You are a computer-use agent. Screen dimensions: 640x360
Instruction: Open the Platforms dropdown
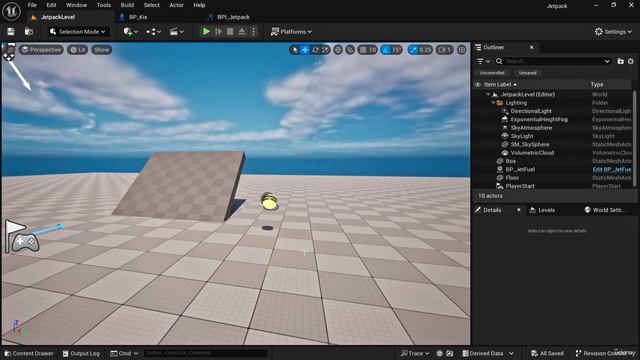tap(291, 31)
